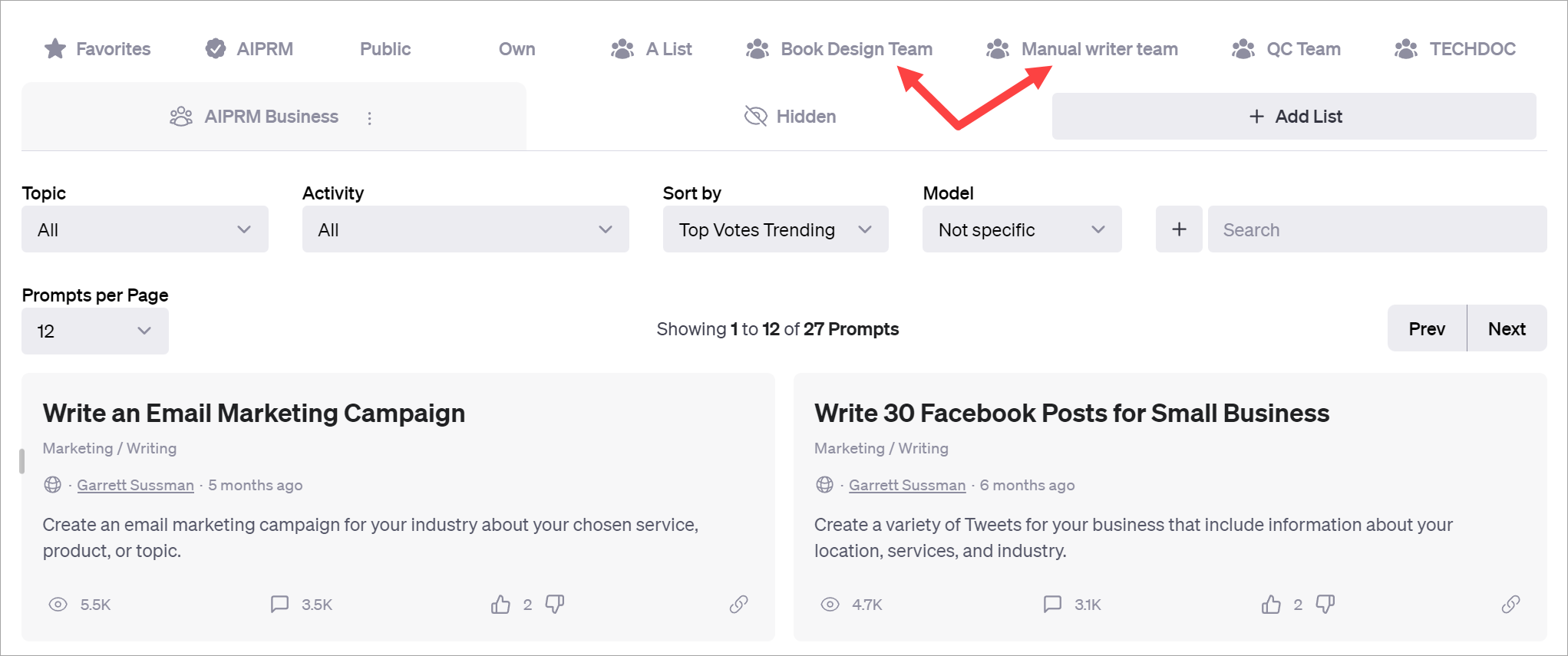Expand the Prompts per Page selector
The width and height of the screenshot is (1568, 656).
click(95, 331)
